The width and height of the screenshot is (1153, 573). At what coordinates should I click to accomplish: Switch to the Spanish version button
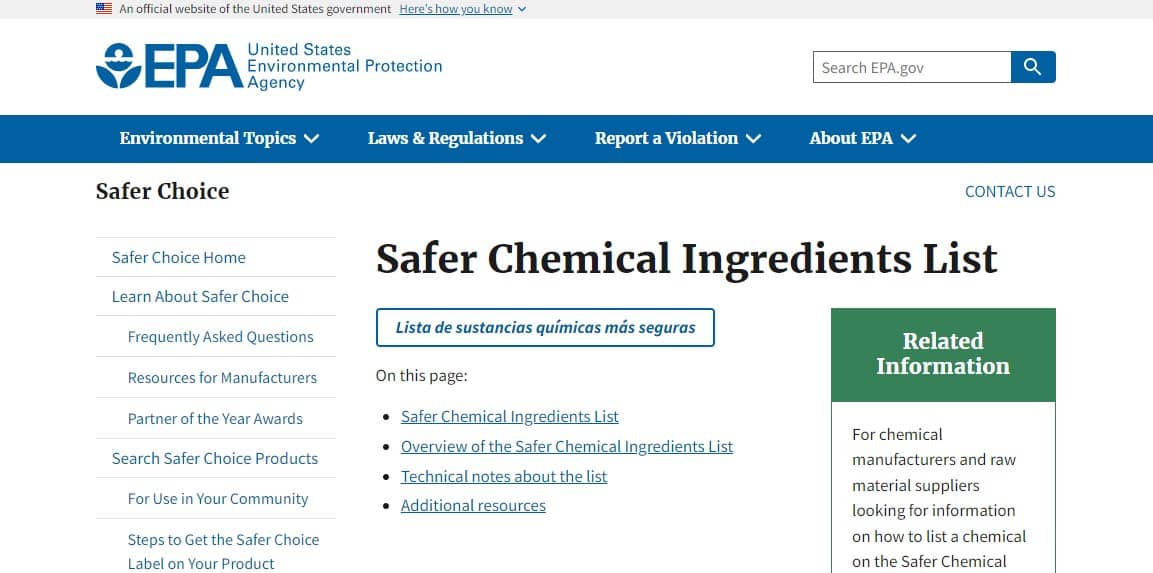point(545,328)
